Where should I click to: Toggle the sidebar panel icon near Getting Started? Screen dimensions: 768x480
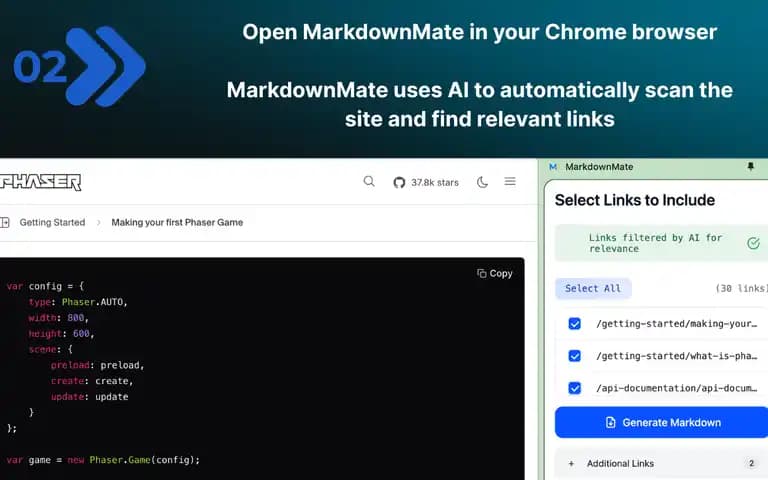coord(5,222)
